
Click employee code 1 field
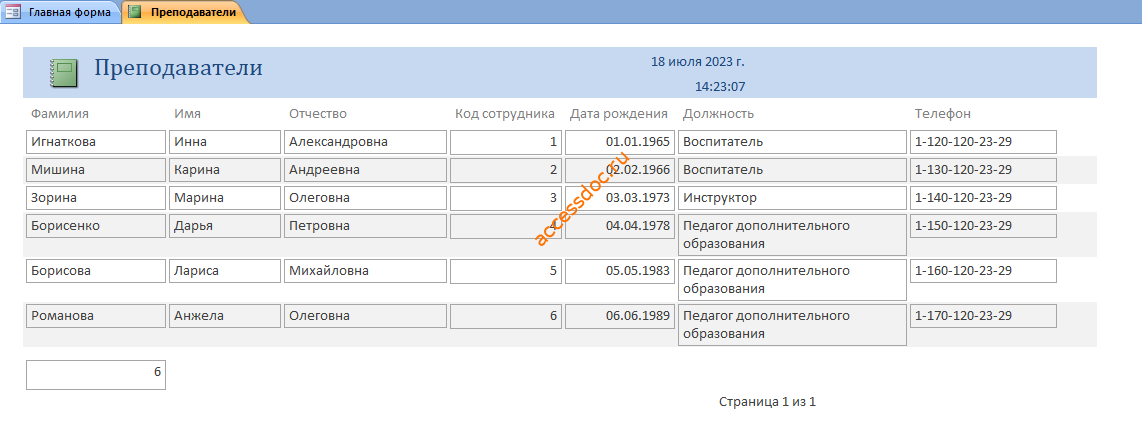click(x=505, y=142)
